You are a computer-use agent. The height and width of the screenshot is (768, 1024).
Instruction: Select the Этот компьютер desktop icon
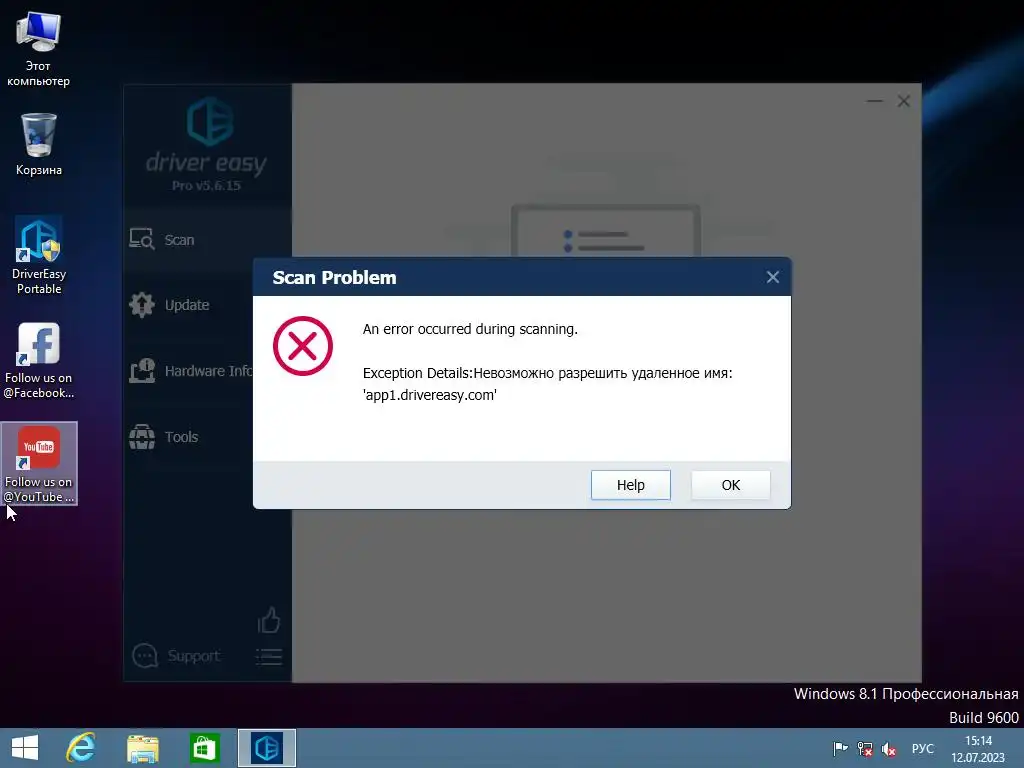39,49
